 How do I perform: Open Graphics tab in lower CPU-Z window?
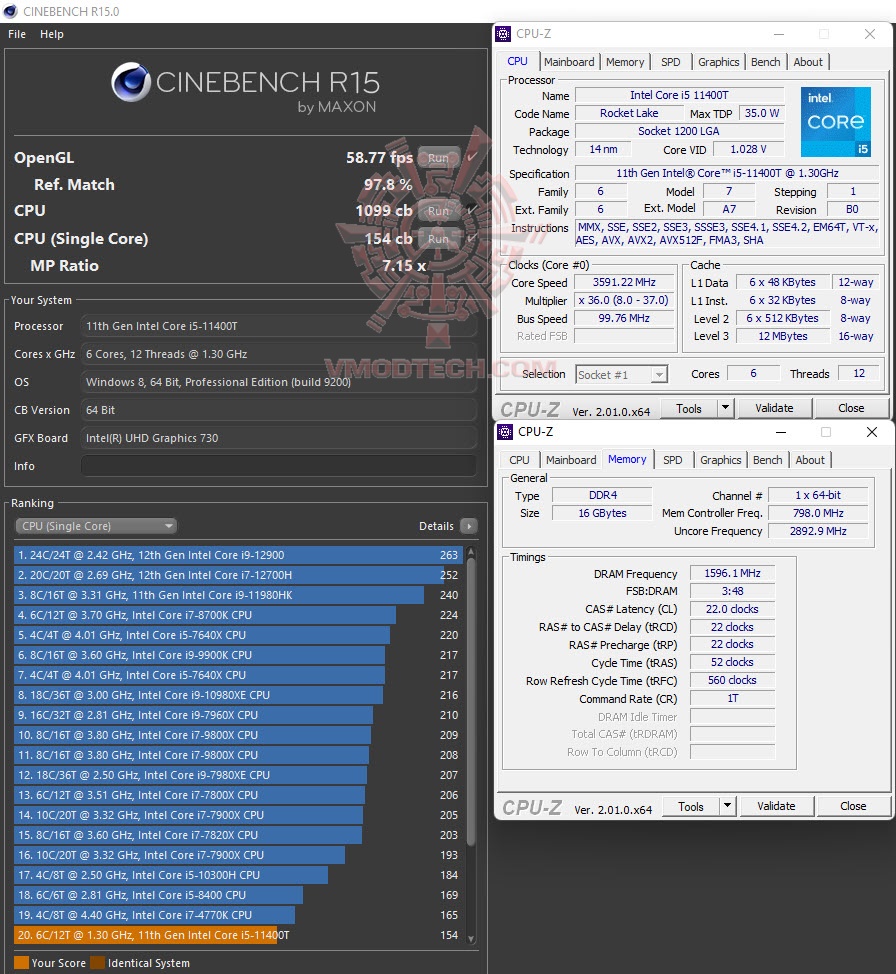pyautogui.click(x=720, y=460)
